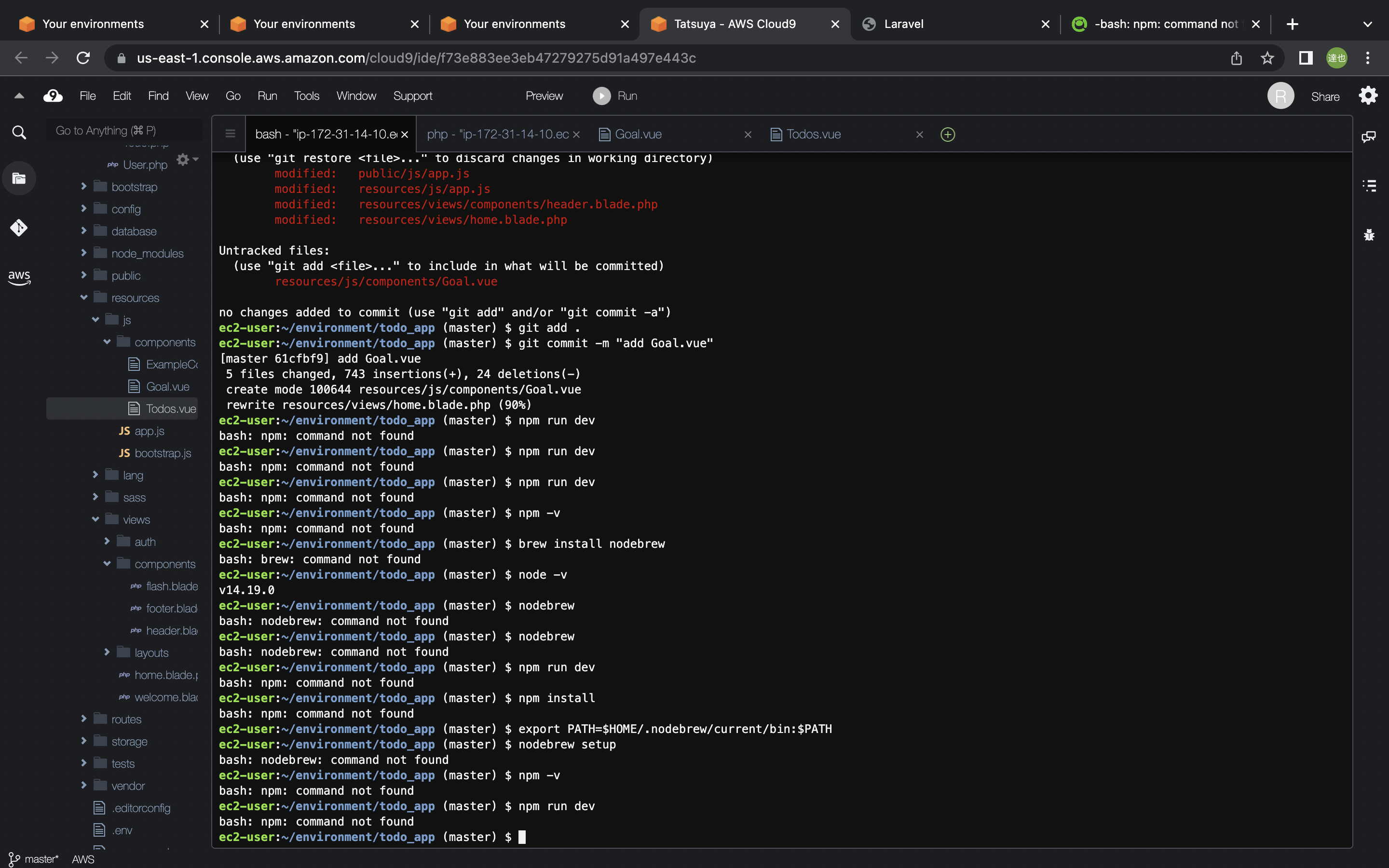Go back with browser back arrow
This screenshot has height=868, width=1389.
pyautogui.click(x=21, y=58)
